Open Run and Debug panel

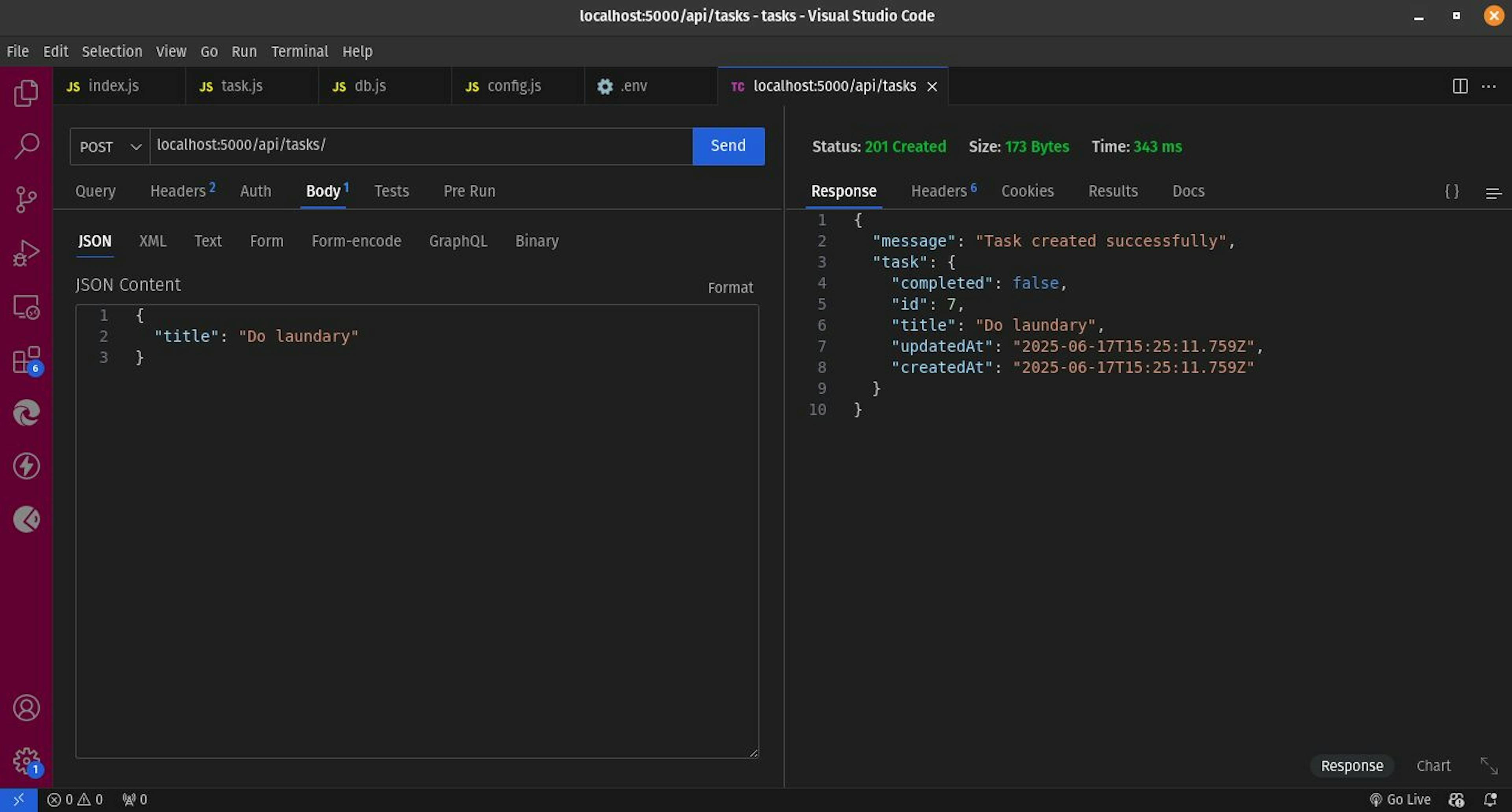[26, 253]
